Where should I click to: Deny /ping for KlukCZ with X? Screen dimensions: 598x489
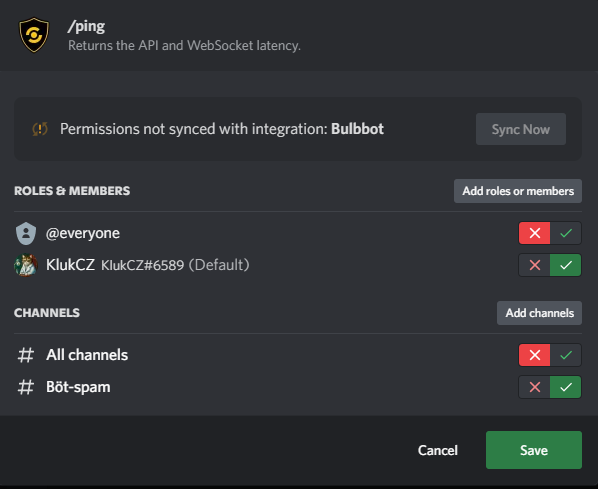[x=534, y=265]
